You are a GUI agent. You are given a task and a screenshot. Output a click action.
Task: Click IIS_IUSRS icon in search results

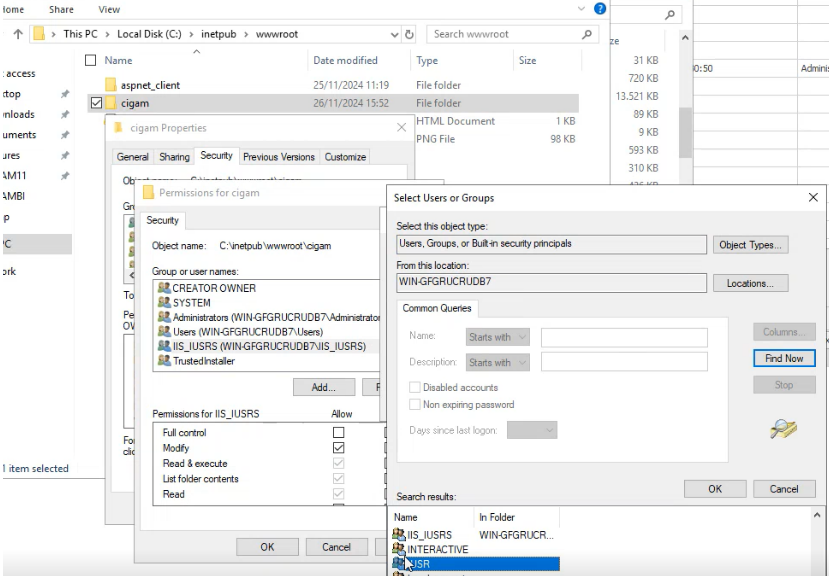[x=399, y=534]
